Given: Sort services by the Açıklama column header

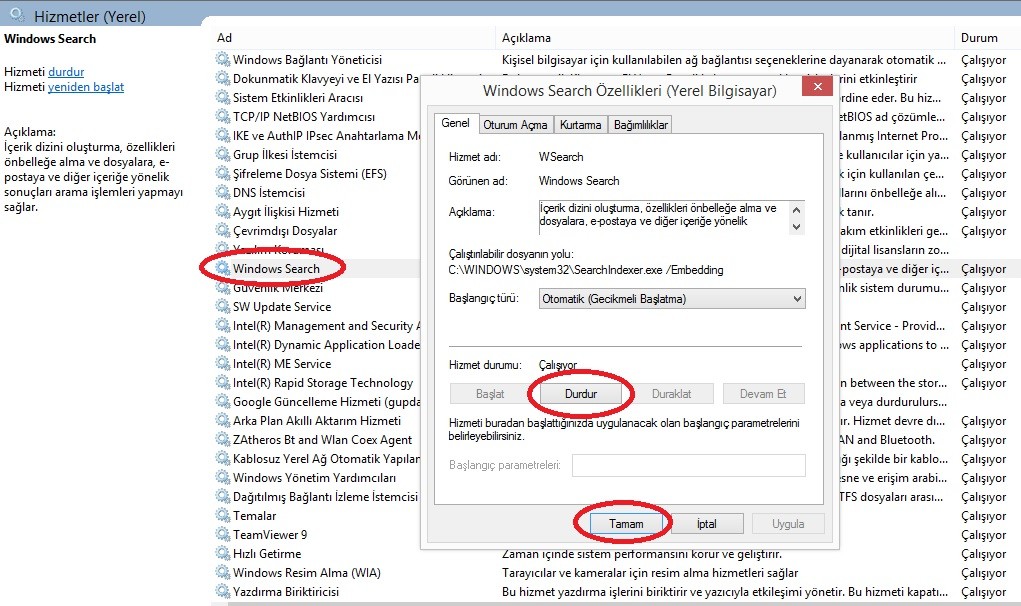Looking at the screenshot, I should [x=725, y=38].
